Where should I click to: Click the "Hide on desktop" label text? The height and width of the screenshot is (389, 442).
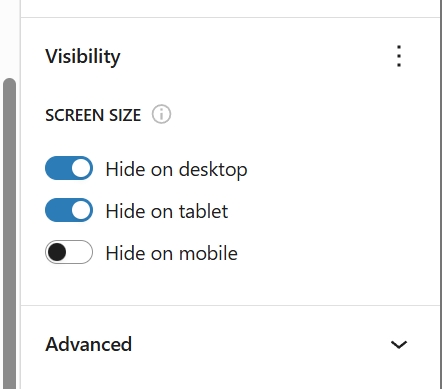pyautogui.click(x=176, y=170)
